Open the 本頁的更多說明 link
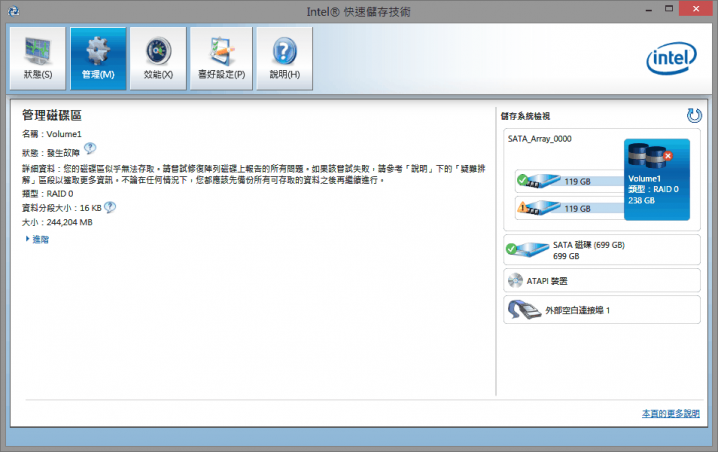This screenshot has height=452, width=720. [670, 414]
